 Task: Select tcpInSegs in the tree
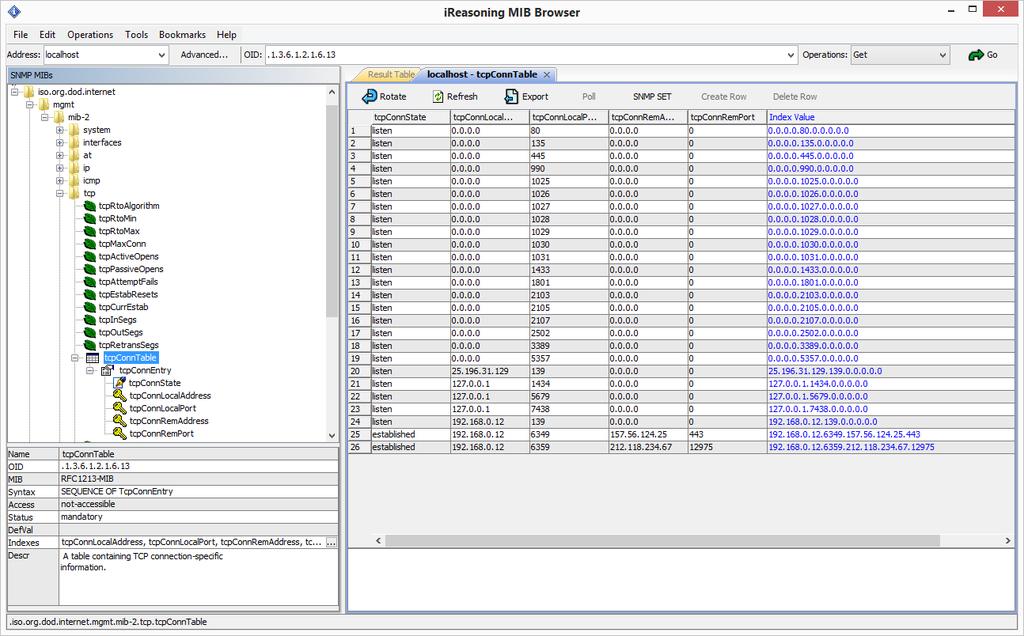118,320
